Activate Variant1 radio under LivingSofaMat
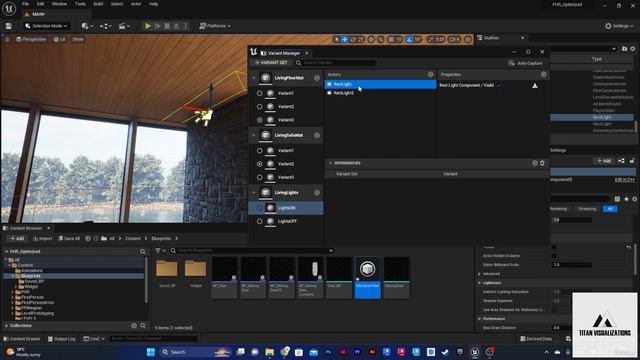Image resolution: width=640 pixels, height=360 pixels. pyautogui.click(x=260, y=151)
